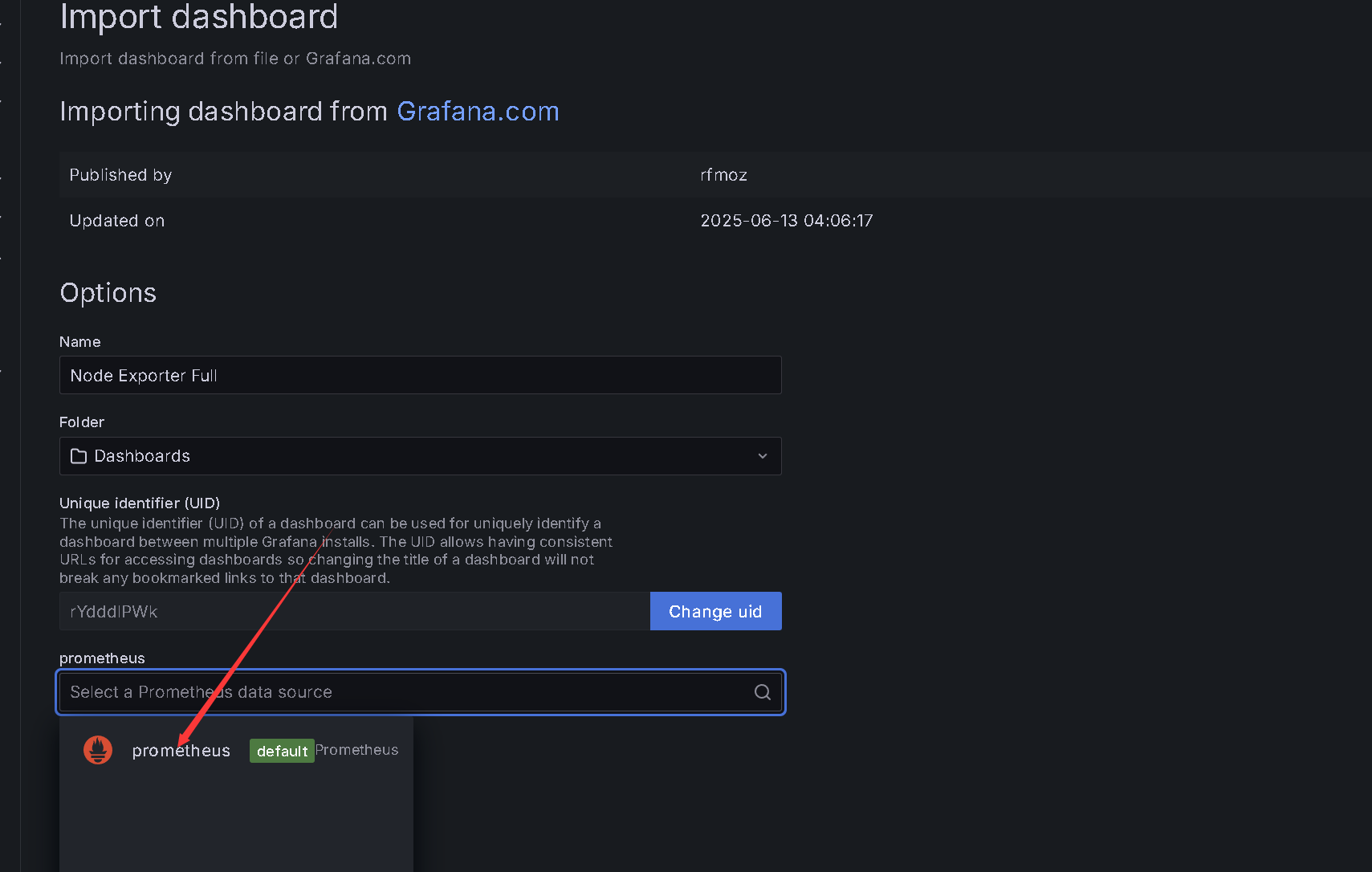Screen dimensions: 1372x872
Task: Open the Grafana.com link
Action: [x=478, y=111]
